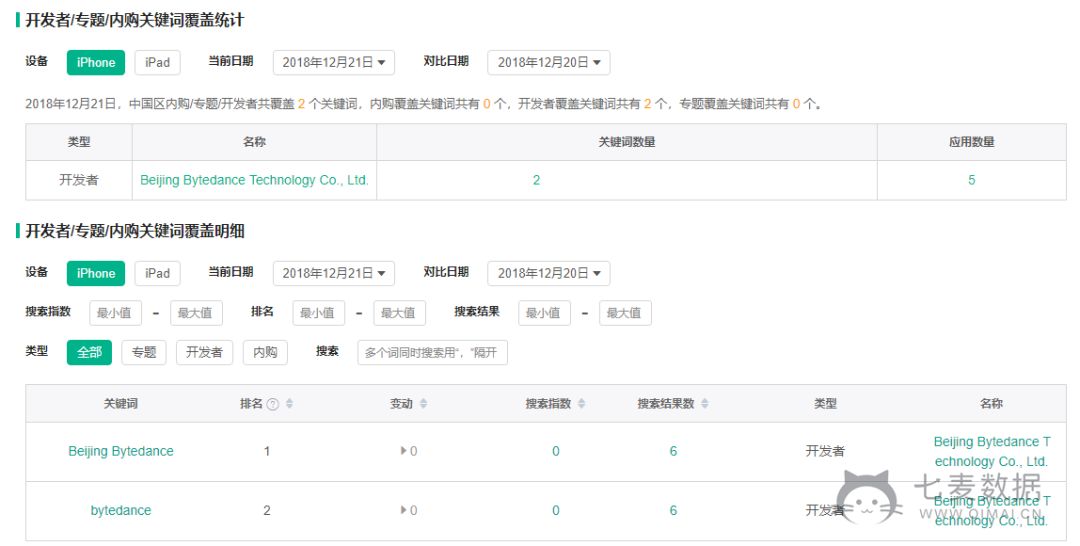Open comparison date dropdown in details section
The image size is (1080, 546).
pos(548,273)
